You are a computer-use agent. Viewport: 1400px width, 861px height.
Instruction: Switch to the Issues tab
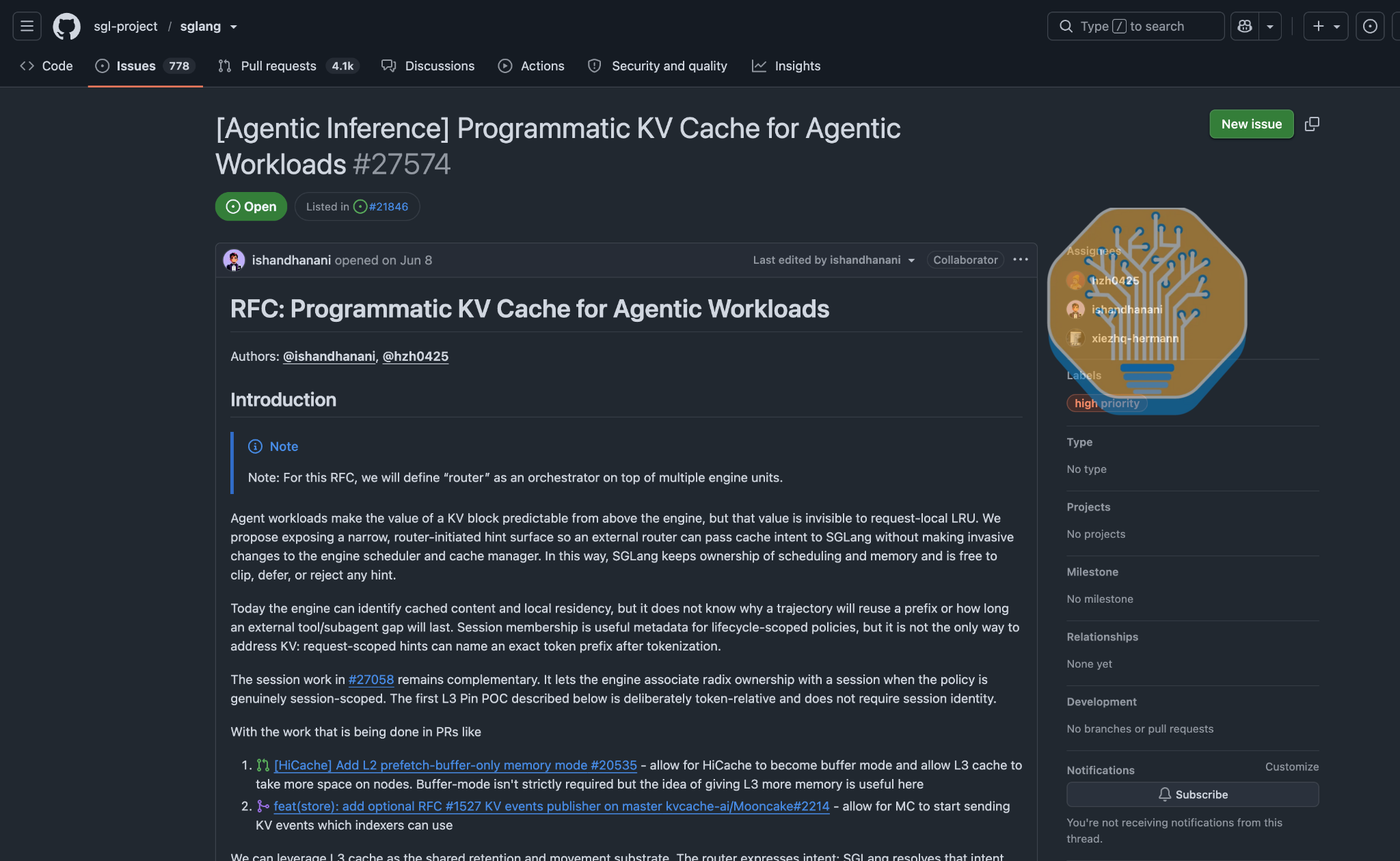[146, 66]
